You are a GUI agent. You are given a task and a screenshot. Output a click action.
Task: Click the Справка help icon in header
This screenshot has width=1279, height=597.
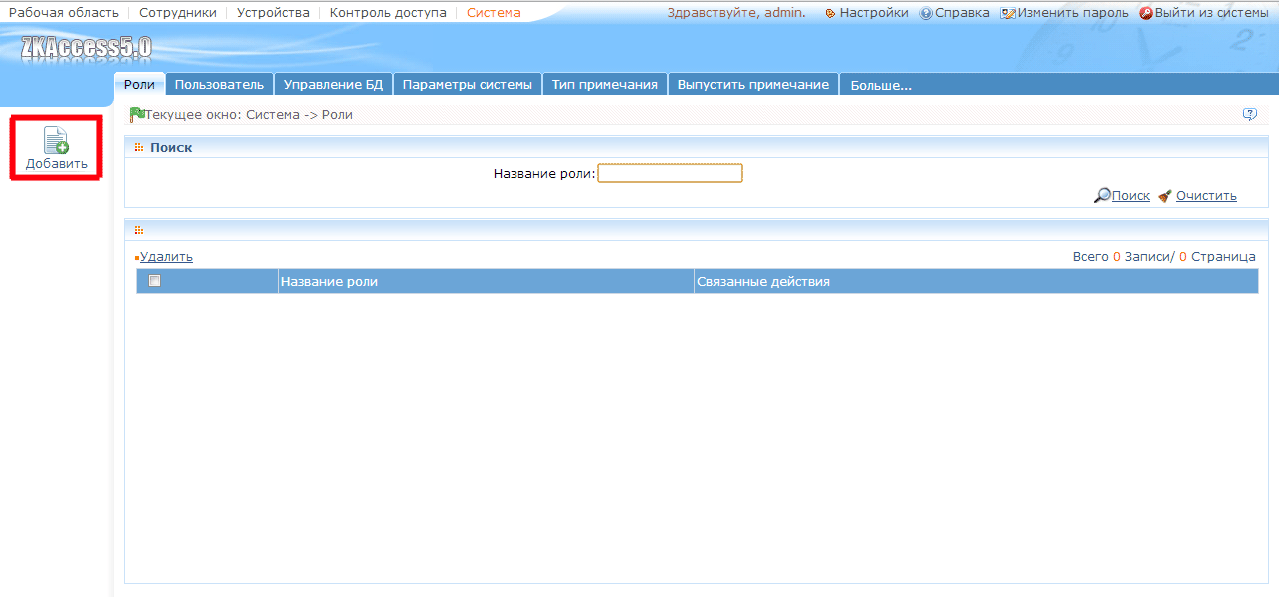pos(926,14)
